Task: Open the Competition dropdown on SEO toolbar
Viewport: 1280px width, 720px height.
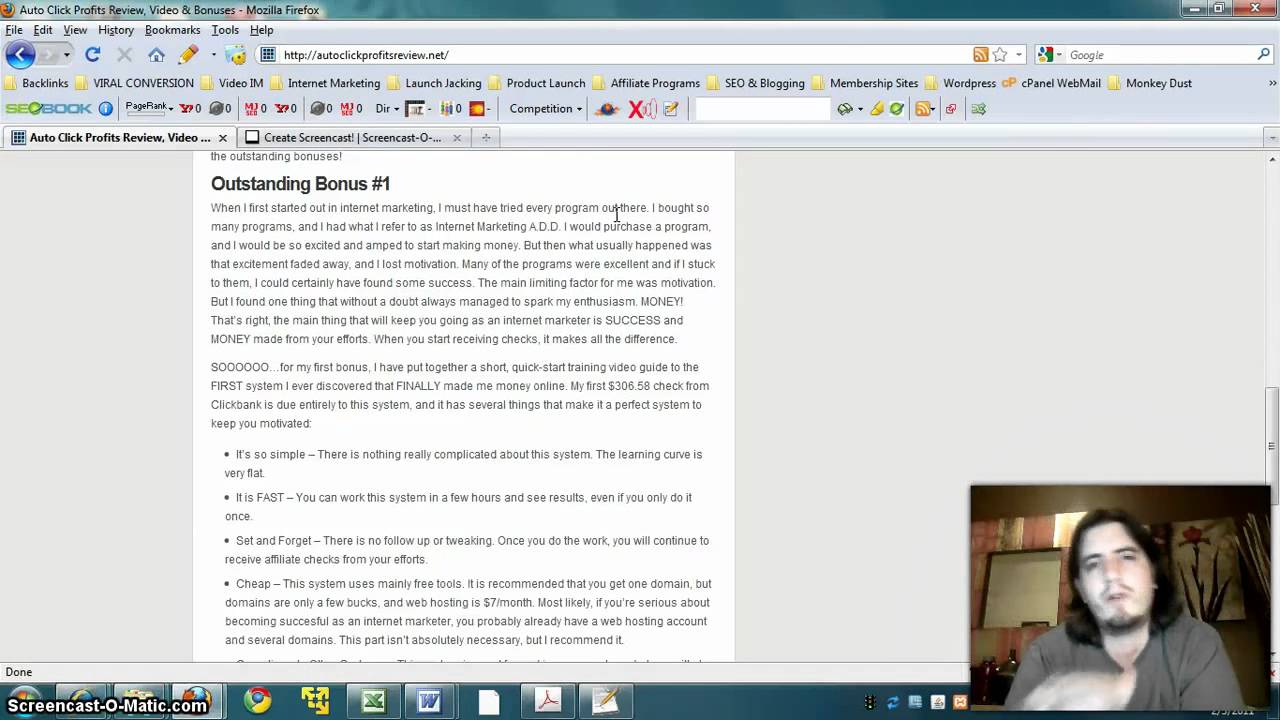Action: click(546, 108)
